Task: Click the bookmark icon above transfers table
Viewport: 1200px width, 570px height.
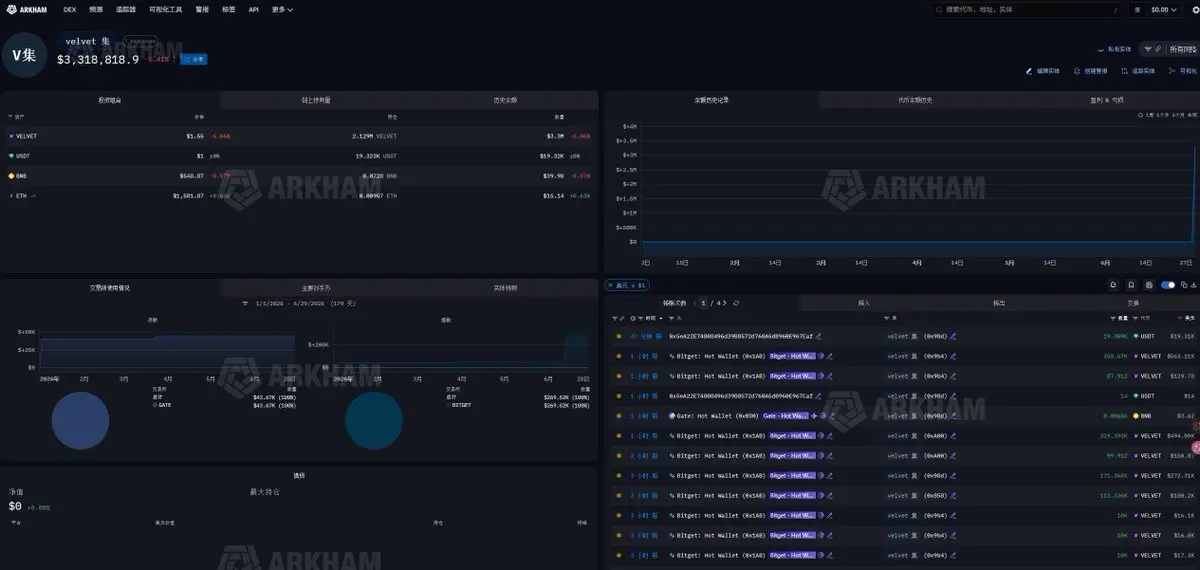Action: 1131,285
